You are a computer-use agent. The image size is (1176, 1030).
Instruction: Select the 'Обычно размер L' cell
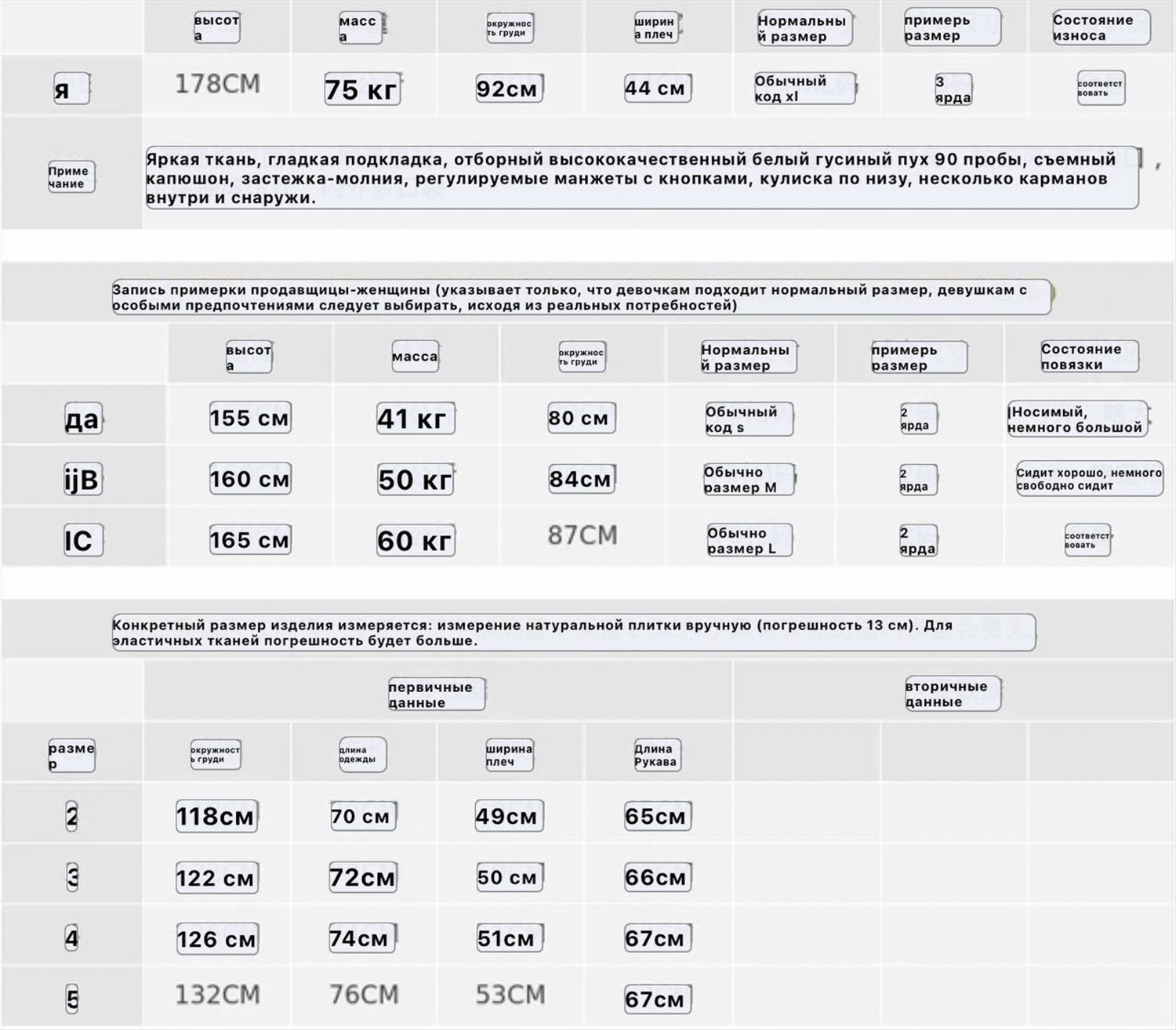coord(749,541)
